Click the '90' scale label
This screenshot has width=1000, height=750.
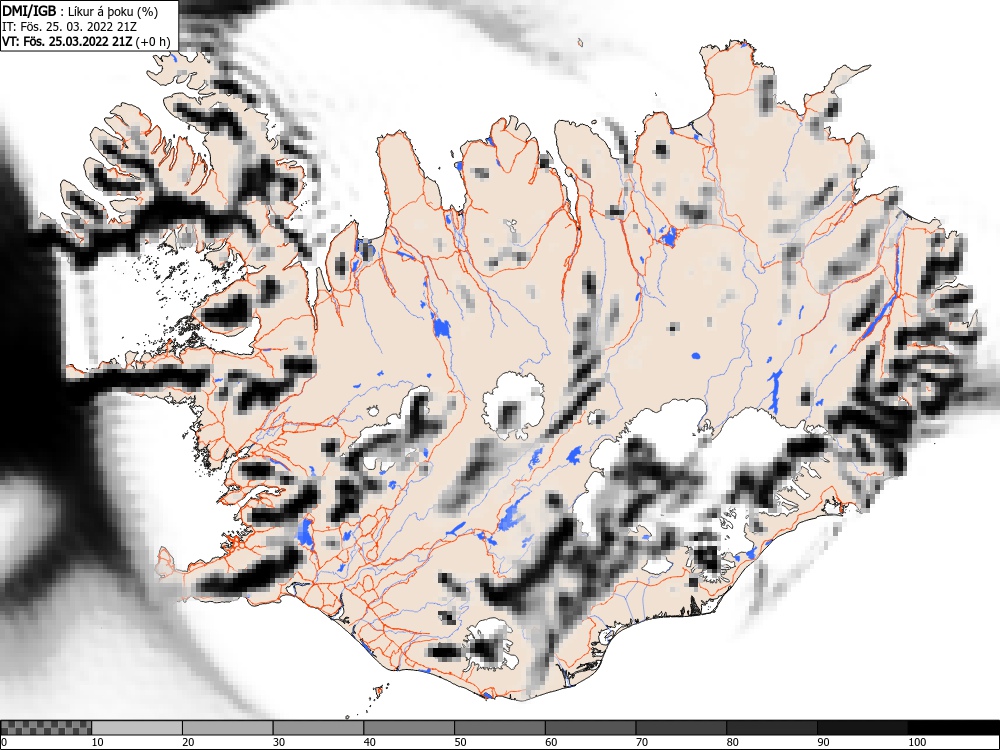822,742
